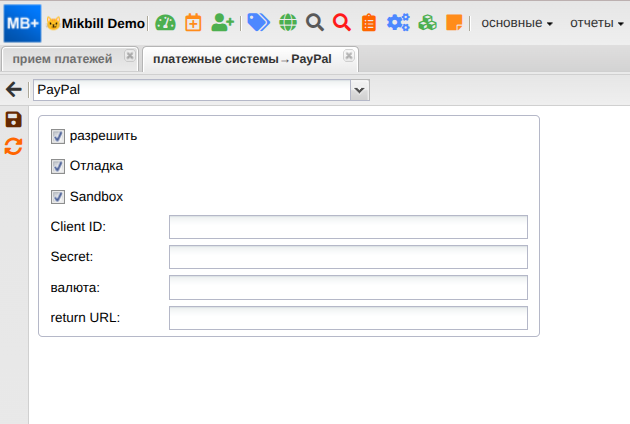Open the orange sticky note icon
The image size is (630, 424).
pyautogui.click(x=454, y=23)
